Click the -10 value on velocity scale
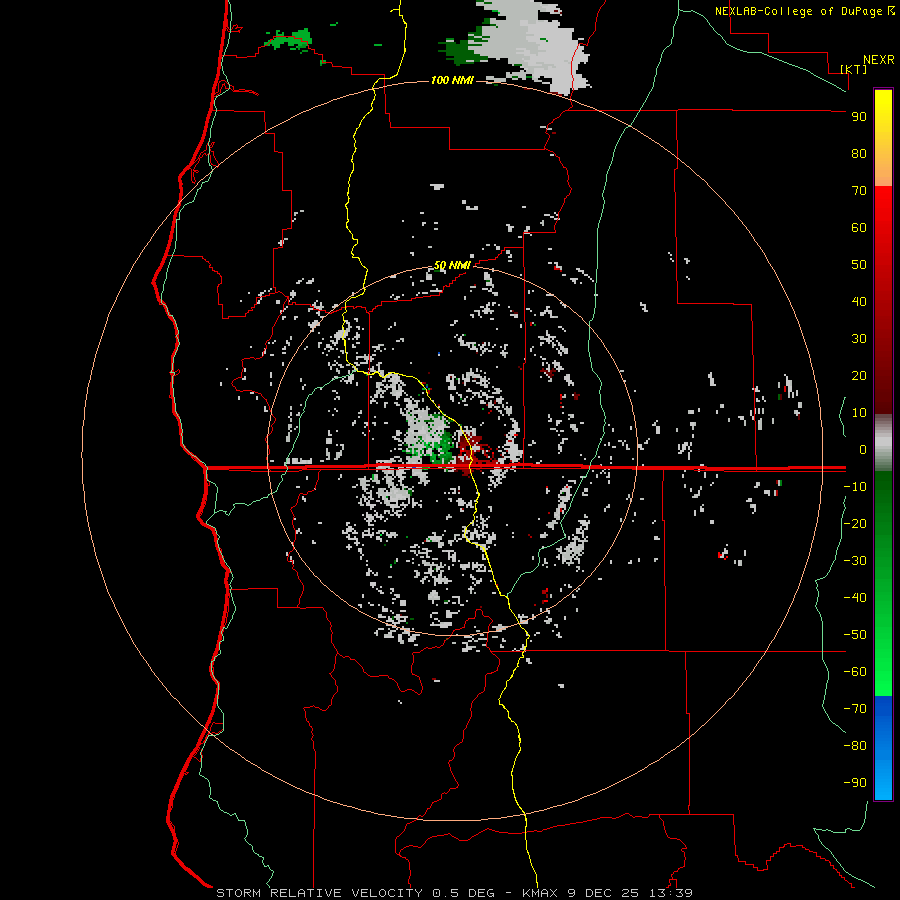Viewport: 900px width, 900px height. click(855, 487)
